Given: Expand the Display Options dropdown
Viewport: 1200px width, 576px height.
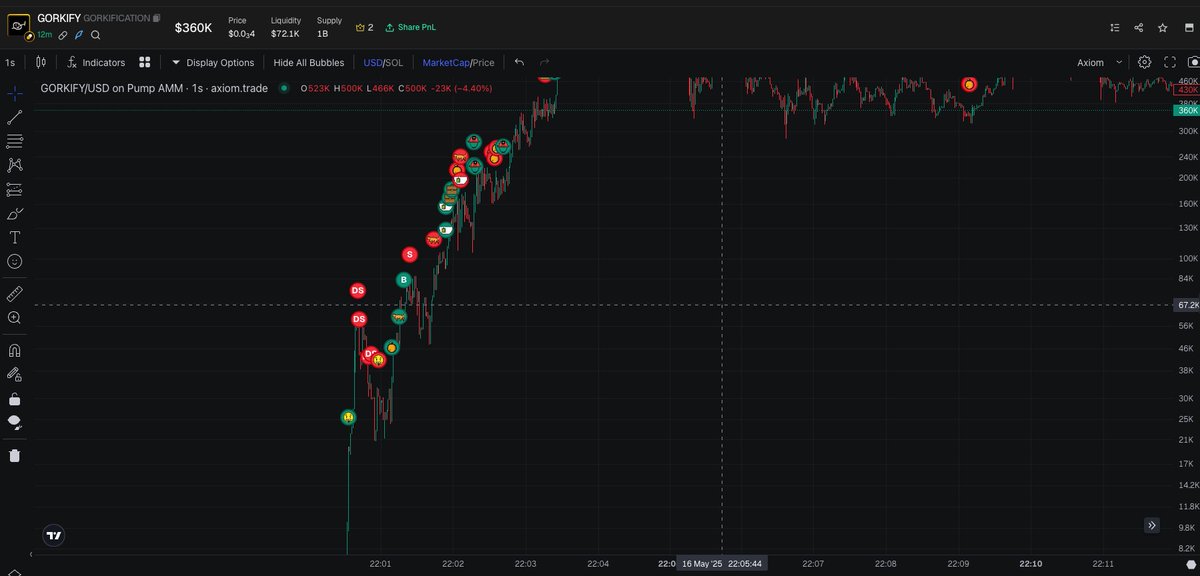Looking at the screenshot, I should tap(213, 62).
